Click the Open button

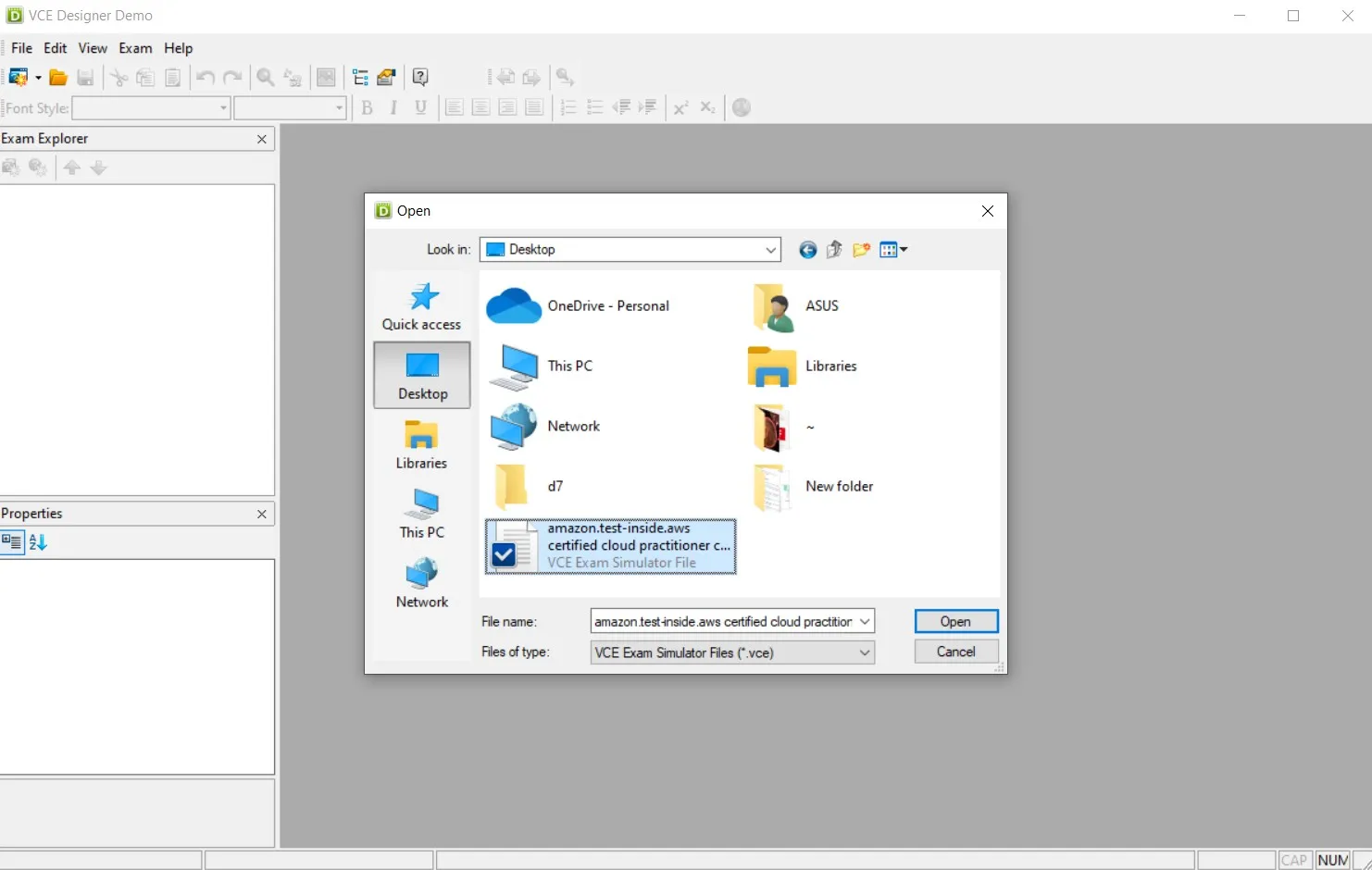tap(955, 620)
